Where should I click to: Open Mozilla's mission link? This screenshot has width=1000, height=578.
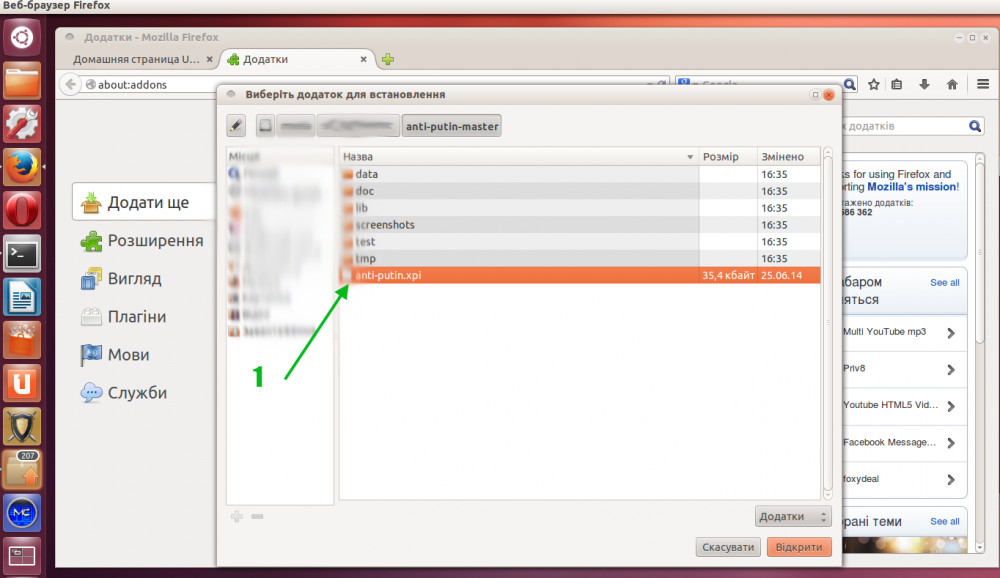911,187
